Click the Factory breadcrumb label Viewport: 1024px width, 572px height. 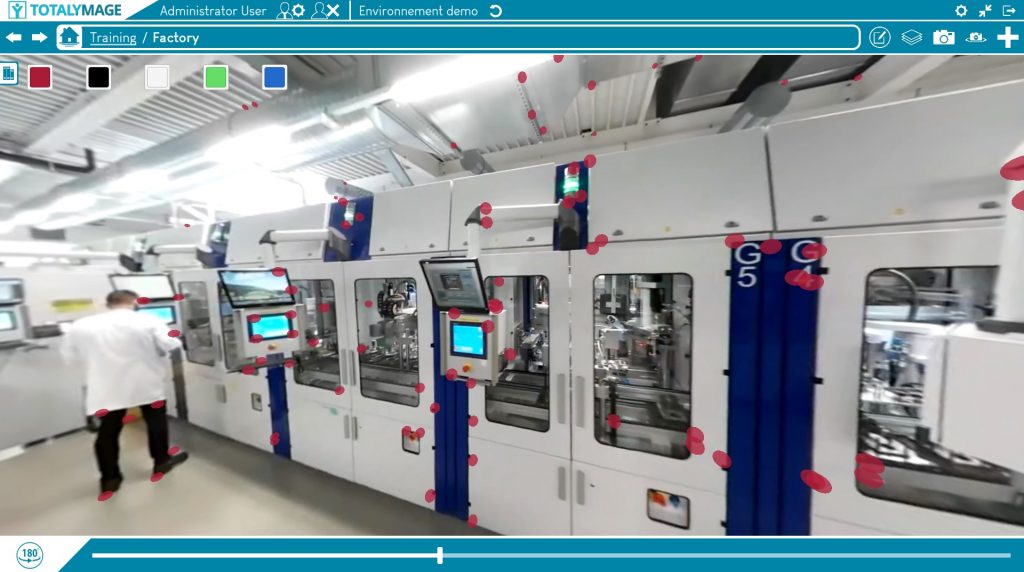click(x=176, y=38)
